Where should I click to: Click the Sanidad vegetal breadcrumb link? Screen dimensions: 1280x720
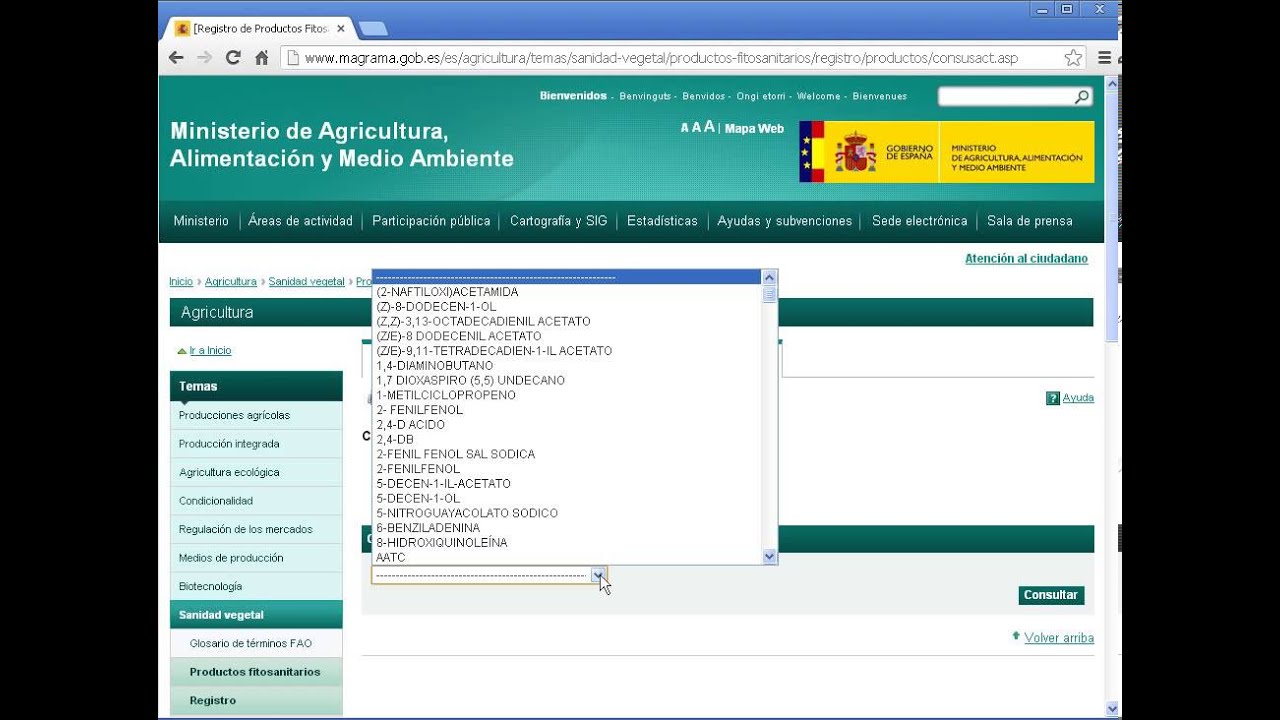point(306,282)
